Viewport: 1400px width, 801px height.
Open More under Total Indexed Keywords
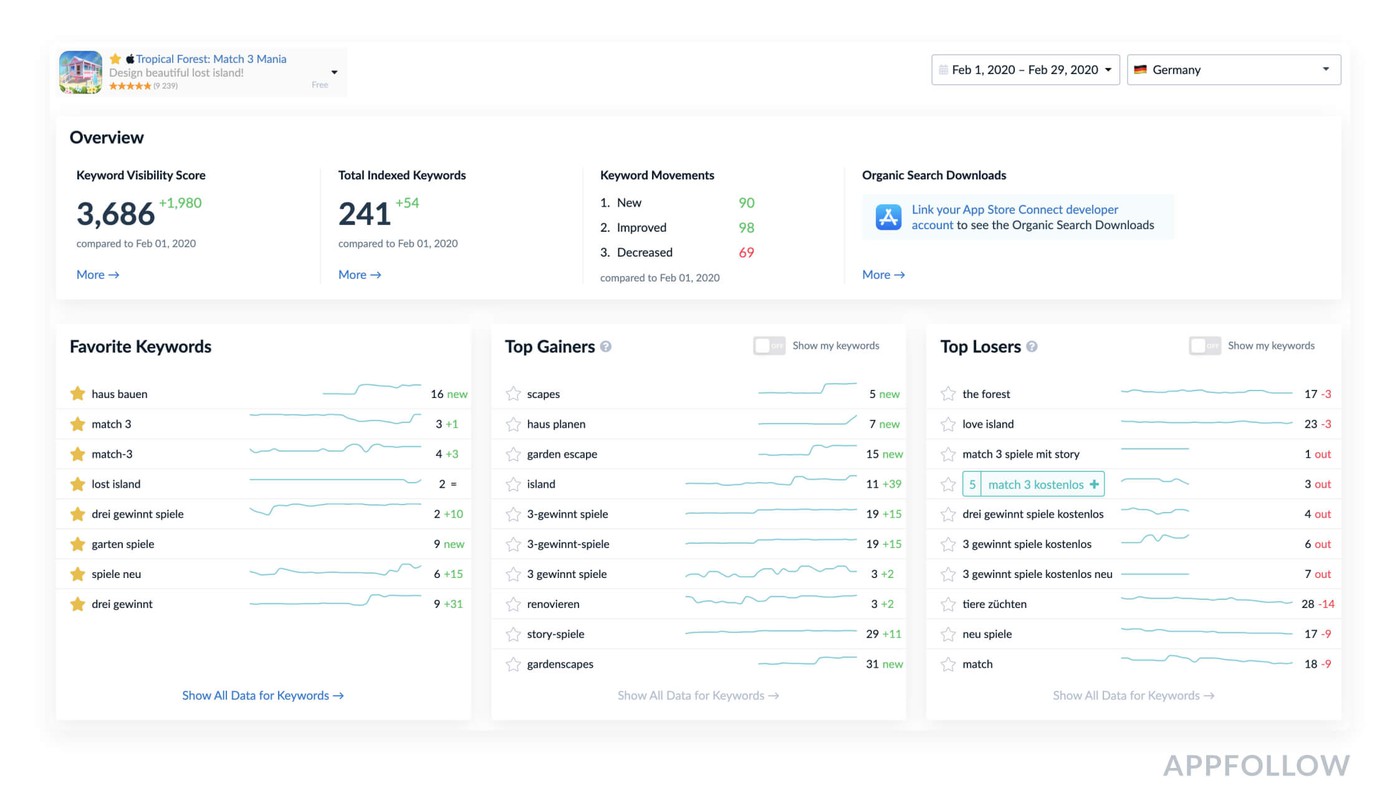click(x=359, y=275)
